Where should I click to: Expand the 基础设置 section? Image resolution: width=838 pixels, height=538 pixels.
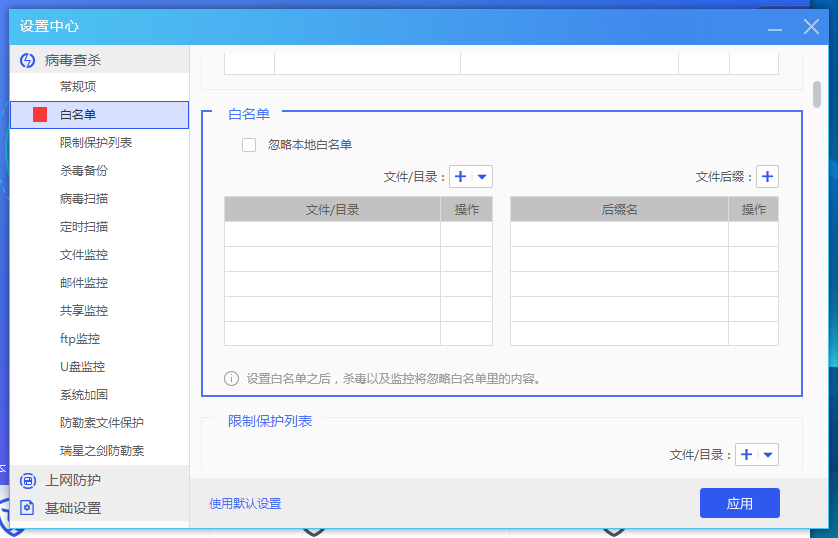(x=100, y=508)
